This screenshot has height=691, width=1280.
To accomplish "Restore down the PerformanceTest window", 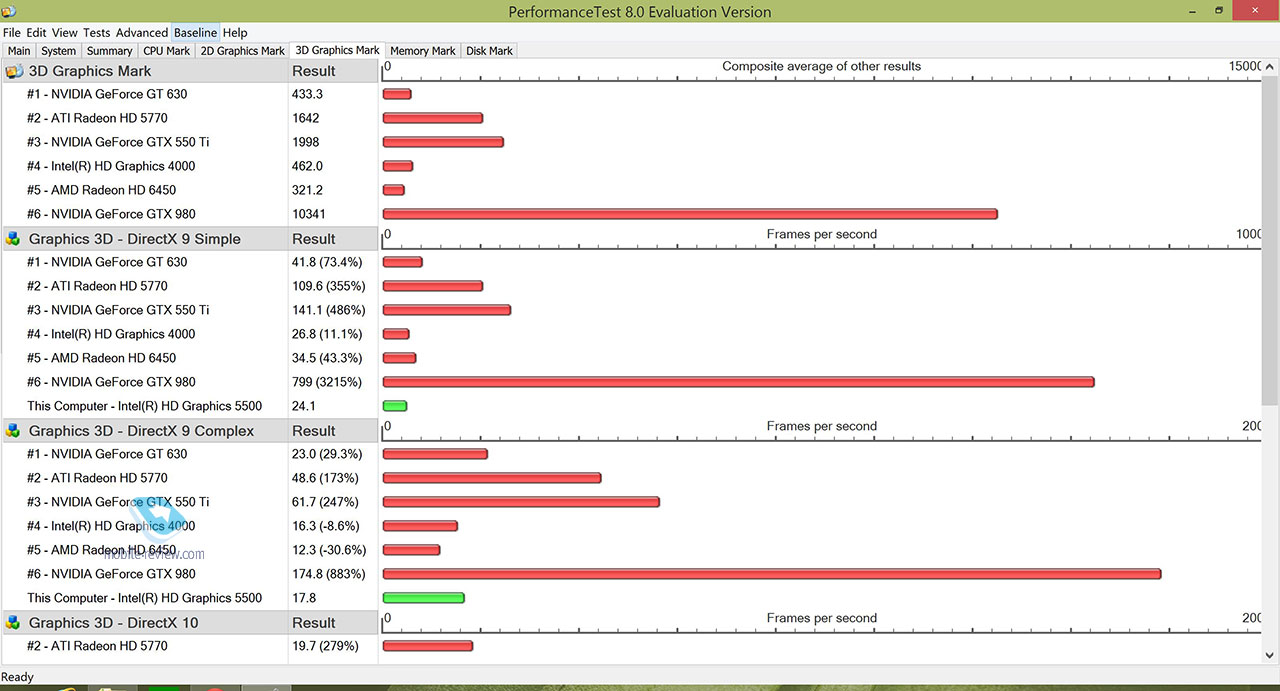I will click(x=1220, y=10).
